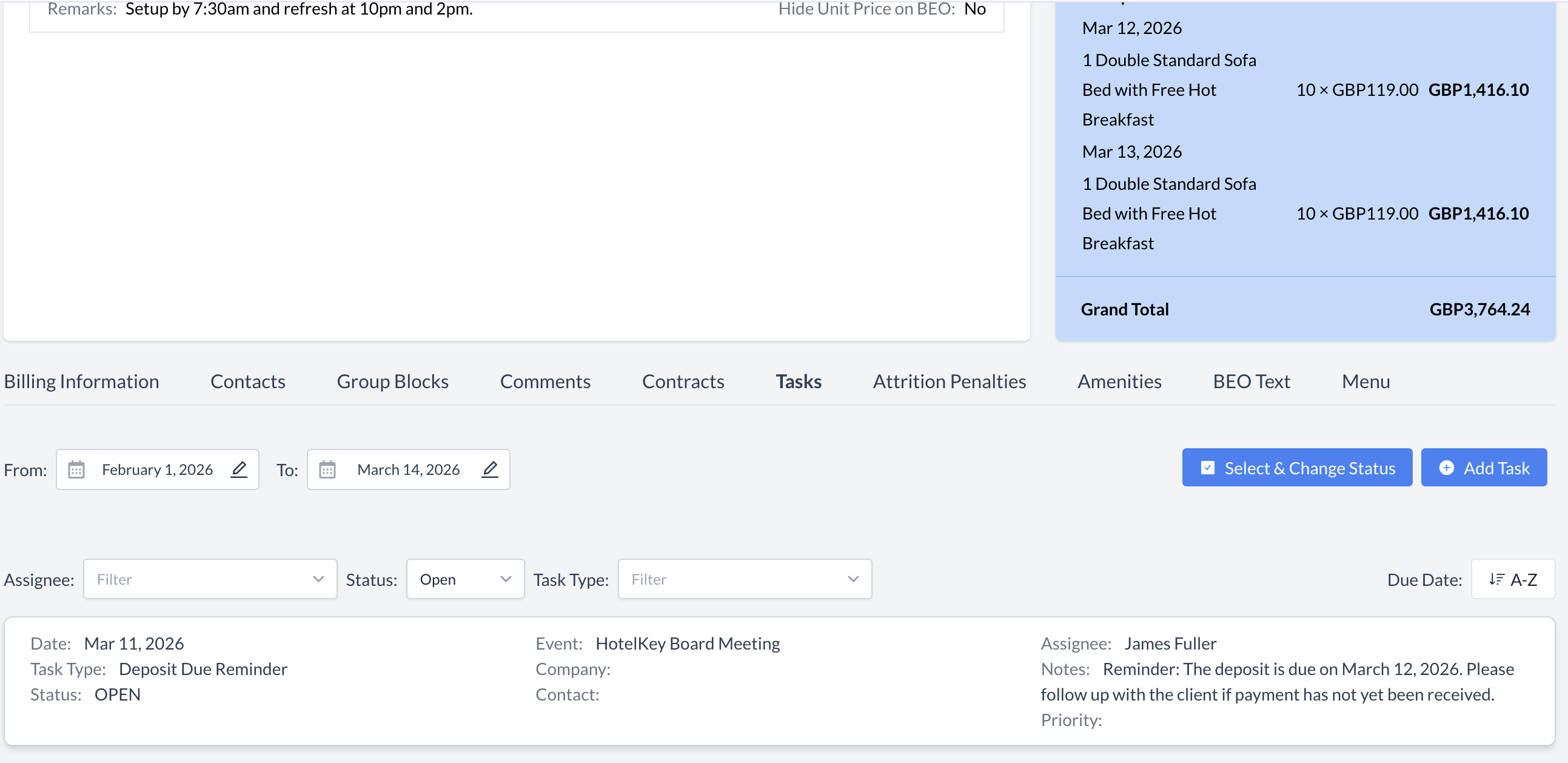Click the To date calendar icon
The image size is (1568, 763).
(327, 469)
